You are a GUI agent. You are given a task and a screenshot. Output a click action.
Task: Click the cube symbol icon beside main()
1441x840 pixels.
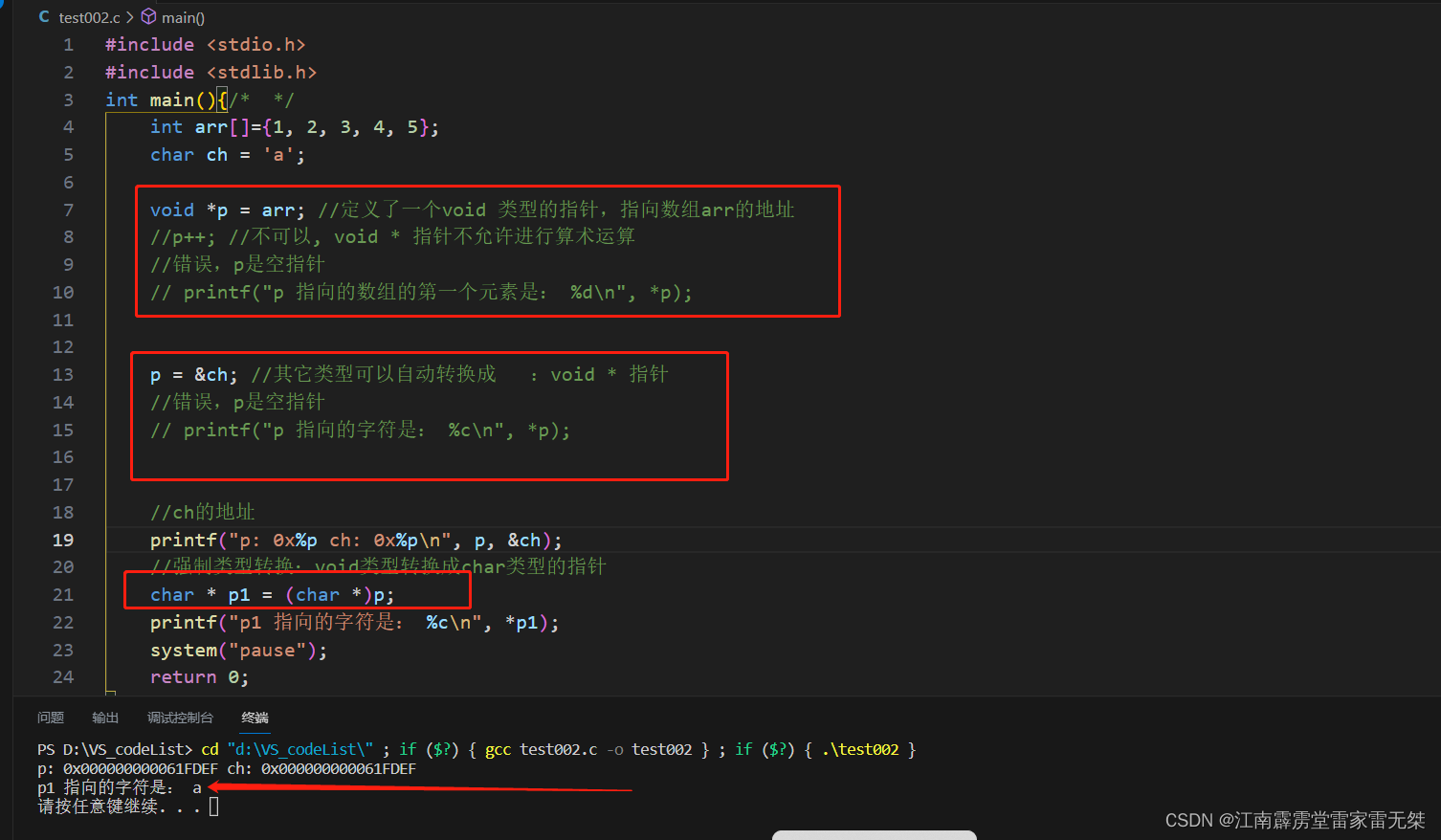click(x=148, y=16)
